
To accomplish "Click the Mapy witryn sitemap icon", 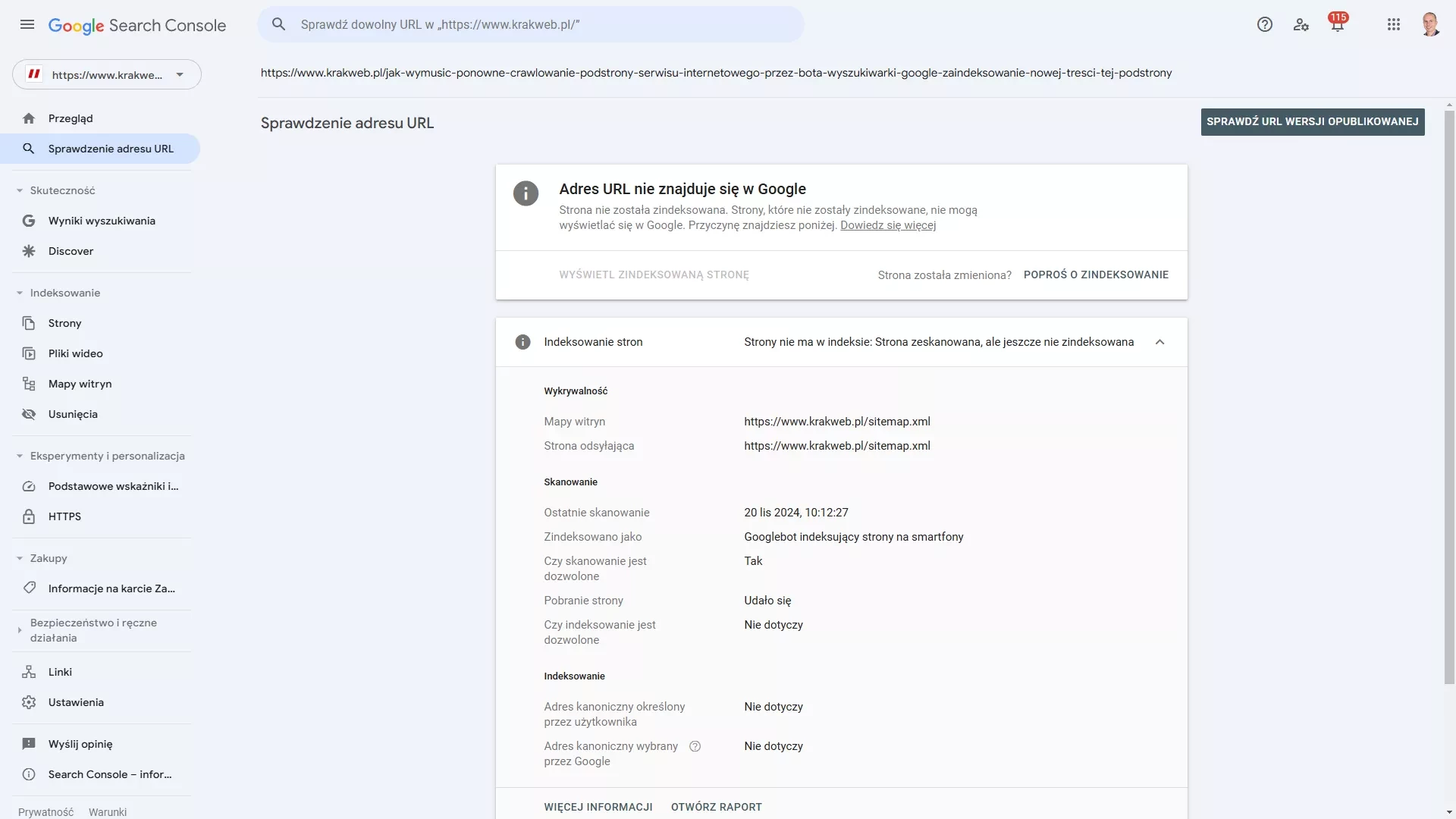I will [x=29, y=384].
